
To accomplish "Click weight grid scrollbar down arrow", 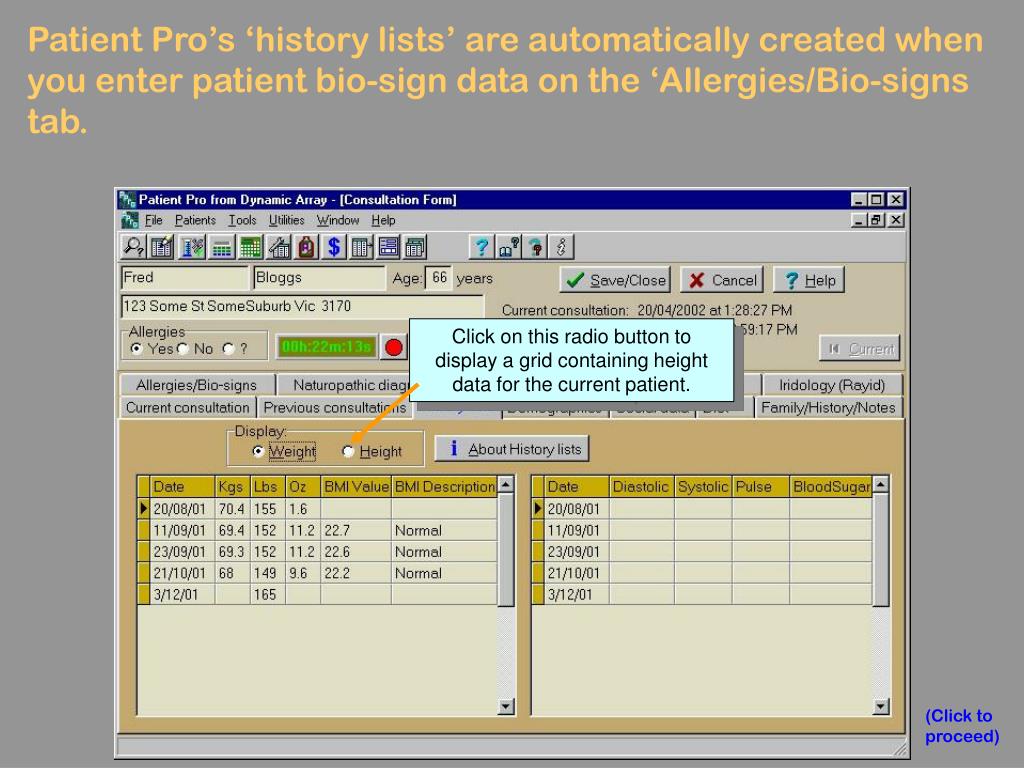I will (505, 706).
